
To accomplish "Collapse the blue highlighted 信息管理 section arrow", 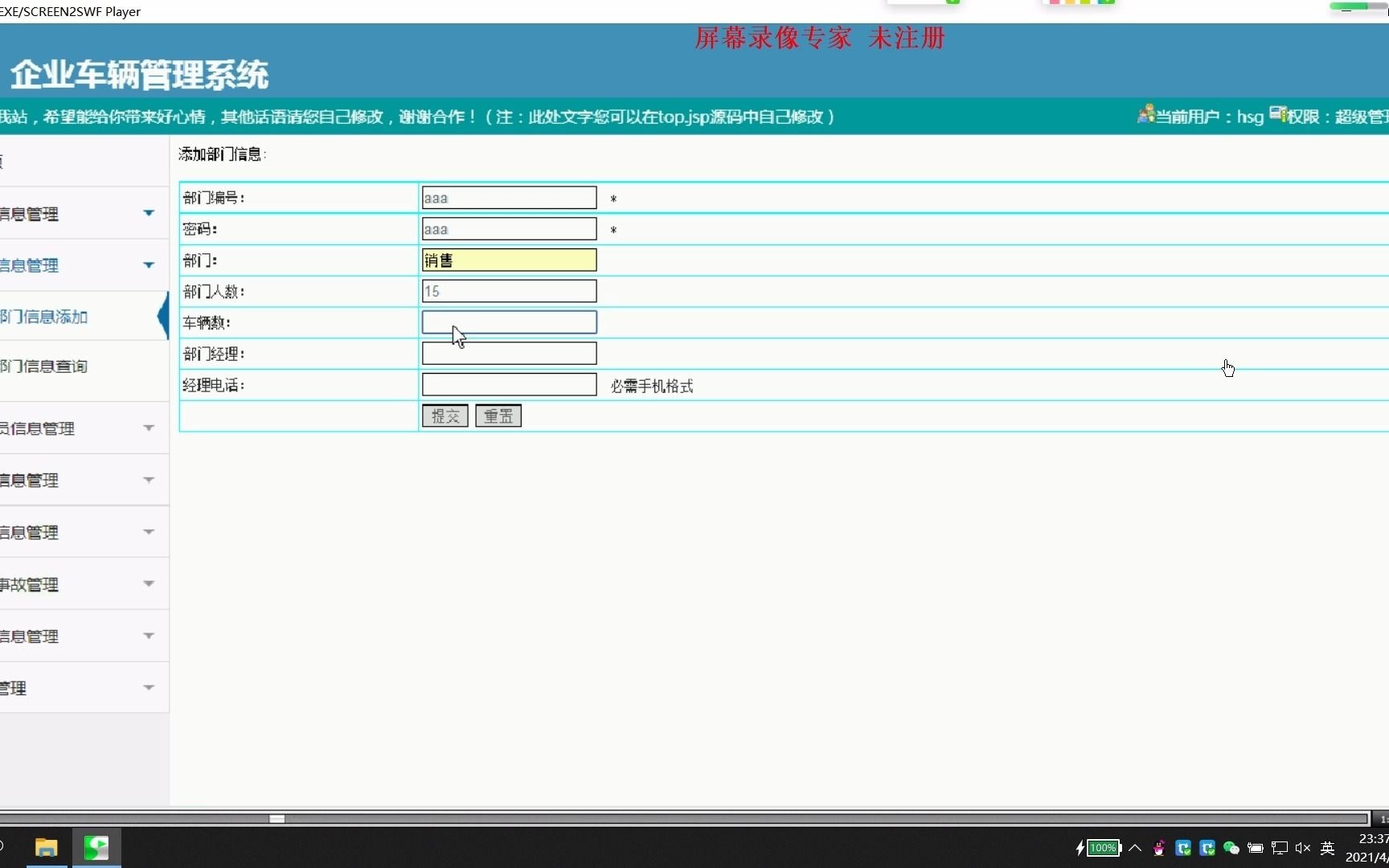I will (x=149, y=264).
